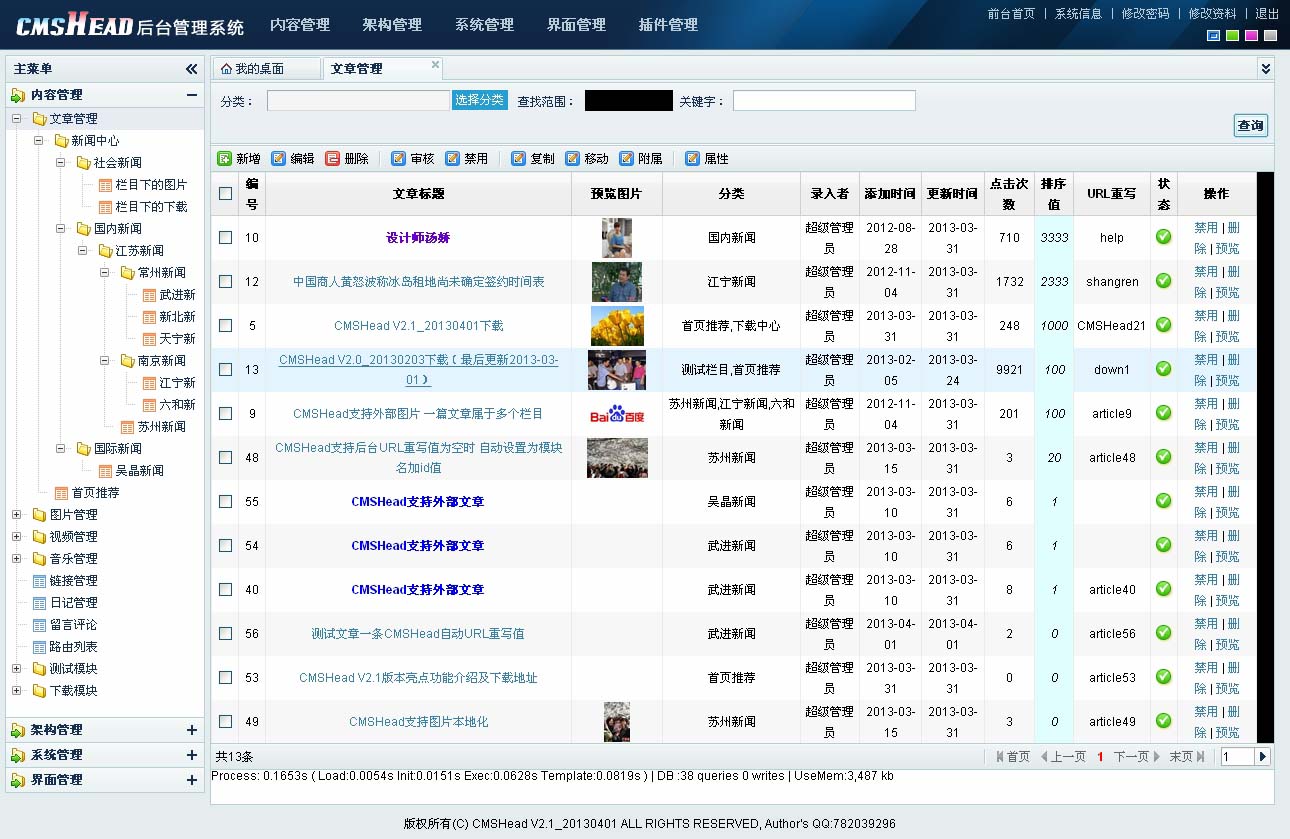Expand the 架构管理 sidebar section
The width and height of the screenshot is (1290, 839).
click(191, 730)
